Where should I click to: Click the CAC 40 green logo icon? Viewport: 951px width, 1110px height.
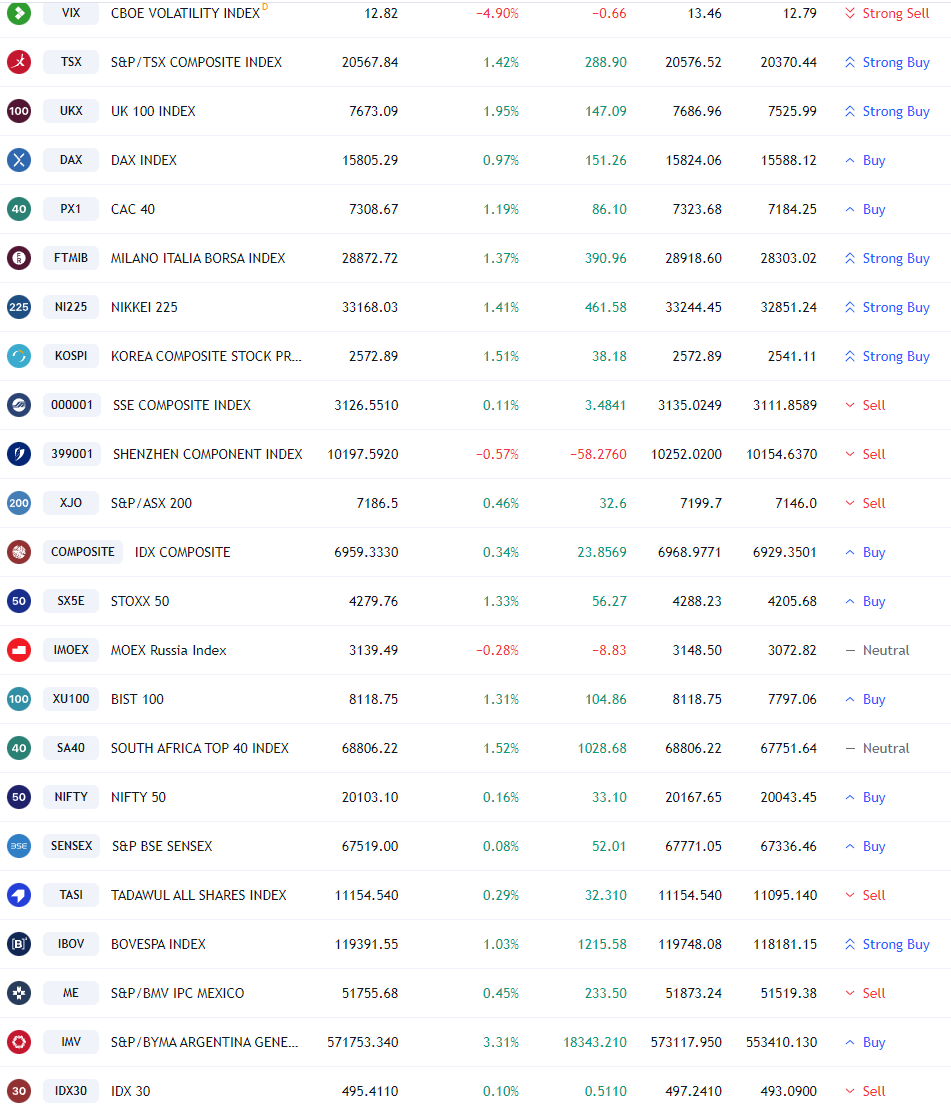[19, 209]
